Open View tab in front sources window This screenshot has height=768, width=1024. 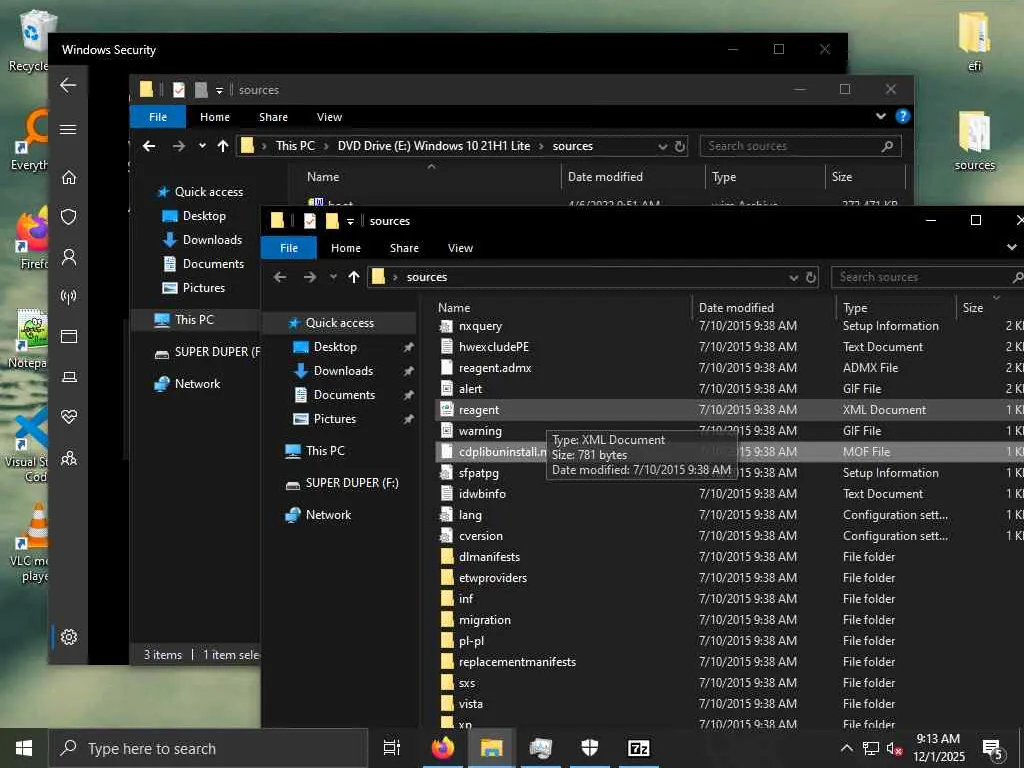[460, 248]
